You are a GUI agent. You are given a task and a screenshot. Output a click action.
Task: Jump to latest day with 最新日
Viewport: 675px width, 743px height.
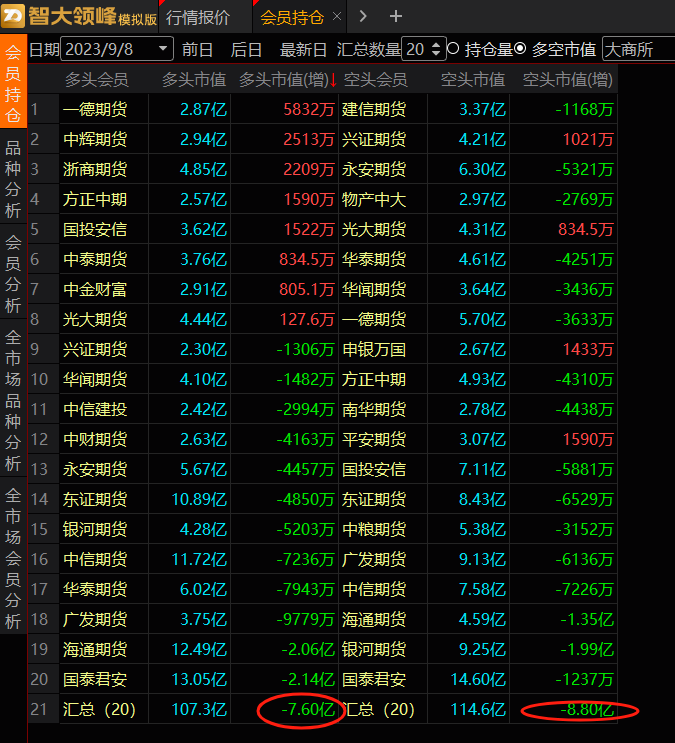pyautogui.click(x=303, y=49)
